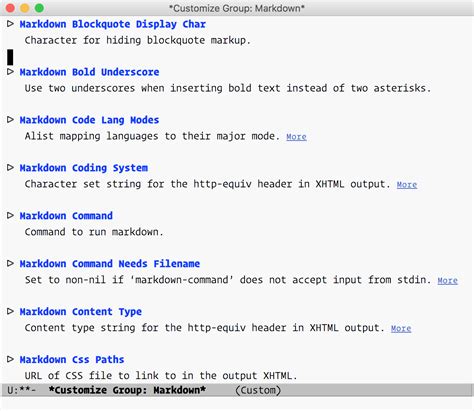Show More for Code Lang Modes description
The height and width of the screenshot is (411, 474).
click(296, 137)
